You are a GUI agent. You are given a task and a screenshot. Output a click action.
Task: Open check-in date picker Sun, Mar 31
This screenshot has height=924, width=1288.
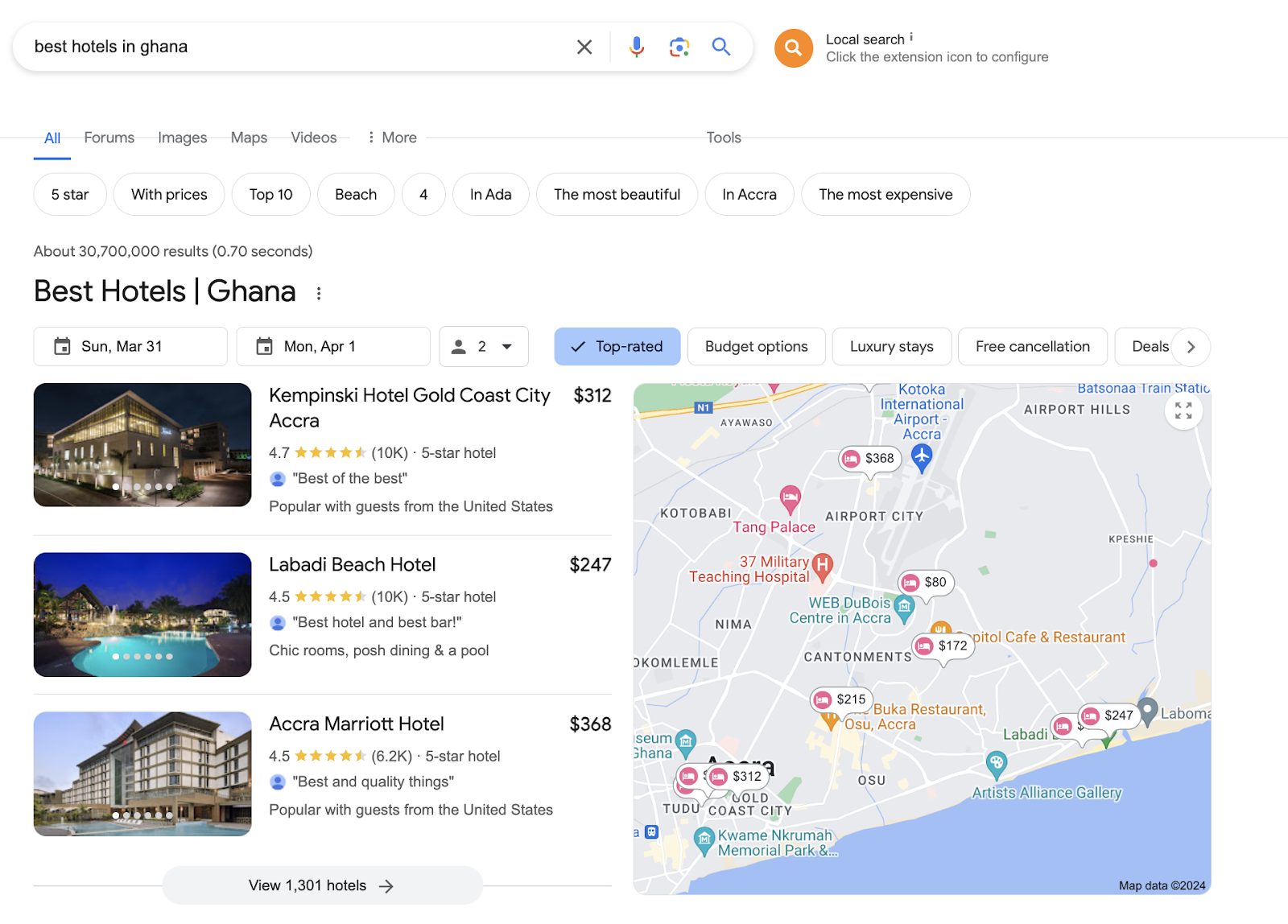(x=130, y=347)
